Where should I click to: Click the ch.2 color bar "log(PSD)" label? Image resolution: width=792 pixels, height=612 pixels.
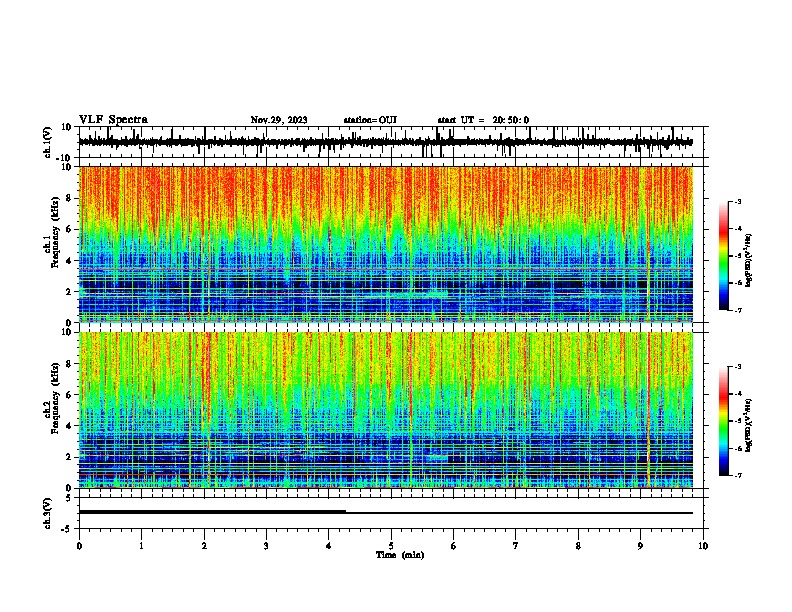click(x=749, y=425)
